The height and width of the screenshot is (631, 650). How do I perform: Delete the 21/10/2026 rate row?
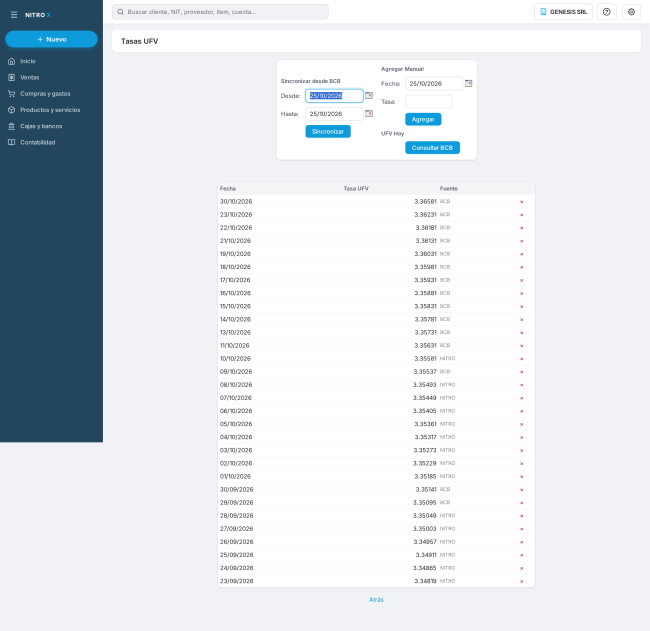pyautogui.click(x=521, y=241)
